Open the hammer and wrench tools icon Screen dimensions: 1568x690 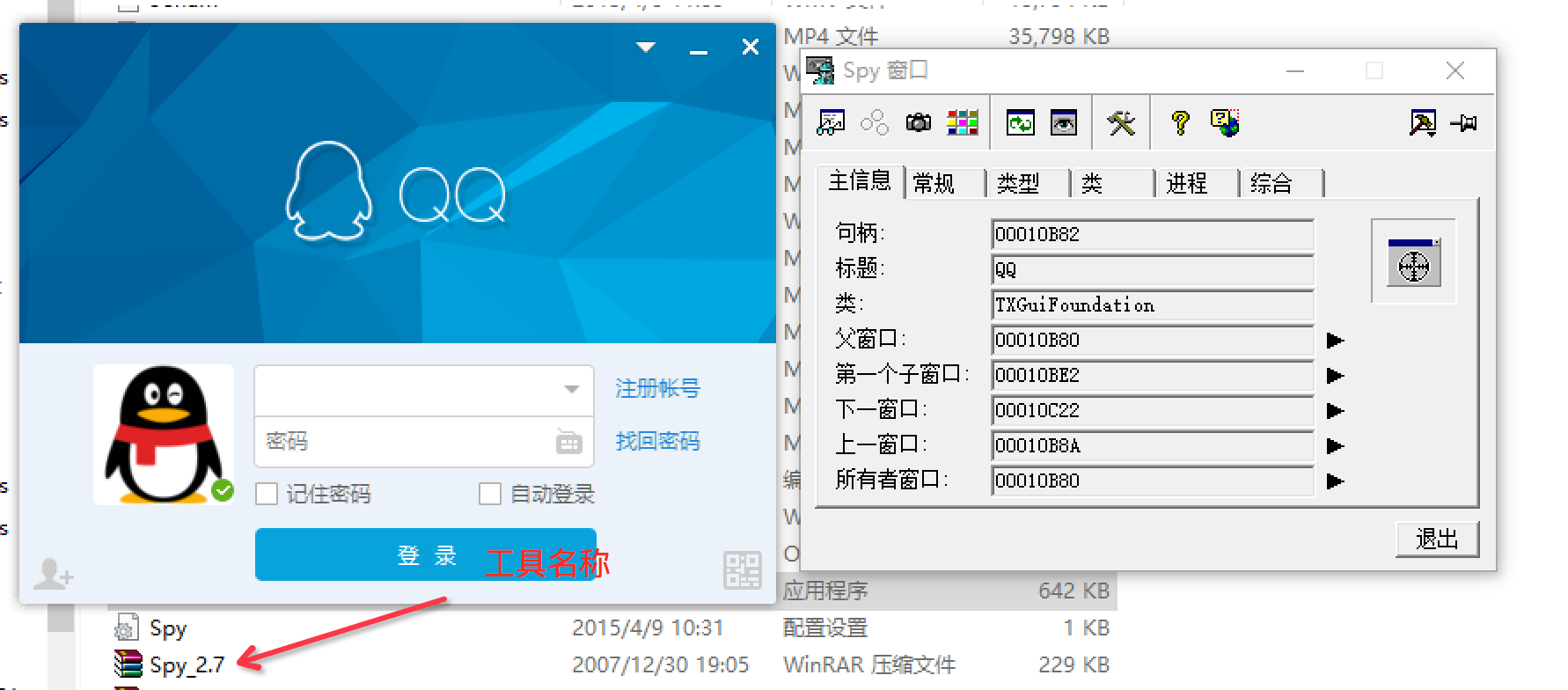[x=1122, y=122]
